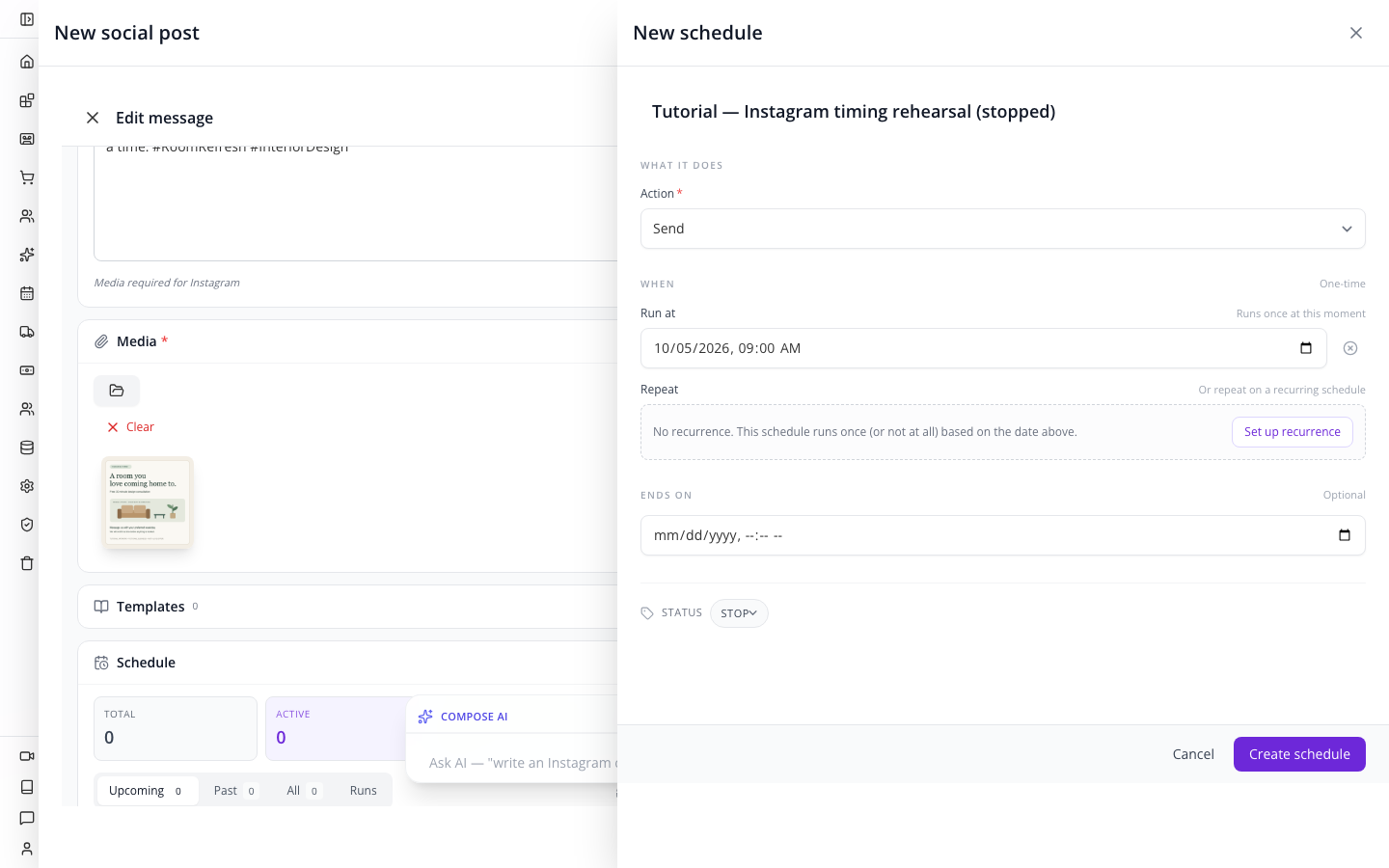This screenshot has height=868, width=1389.
Task: Expand the Schedule section header
Action: [347, 663]
